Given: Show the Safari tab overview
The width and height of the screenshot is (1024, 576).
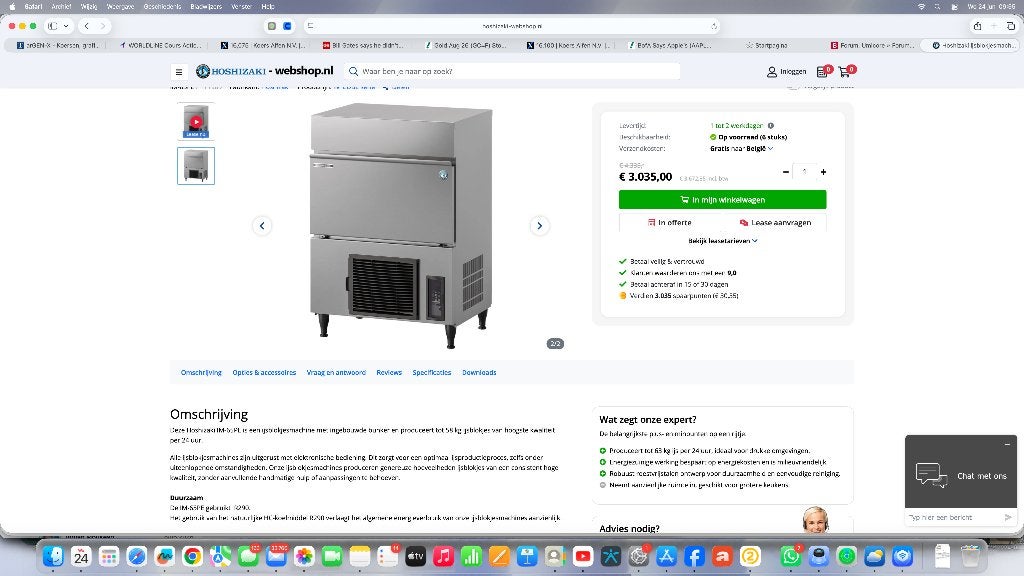Looking at the screenshot, I should (1011, 26).
